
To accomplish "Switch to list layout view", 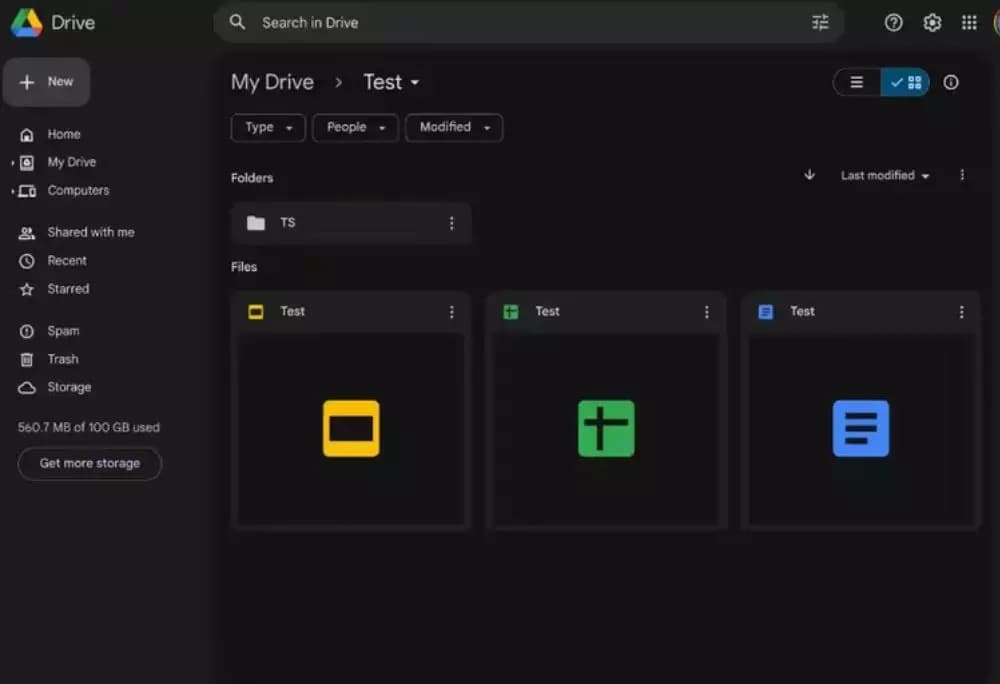I will click(857, 82).
